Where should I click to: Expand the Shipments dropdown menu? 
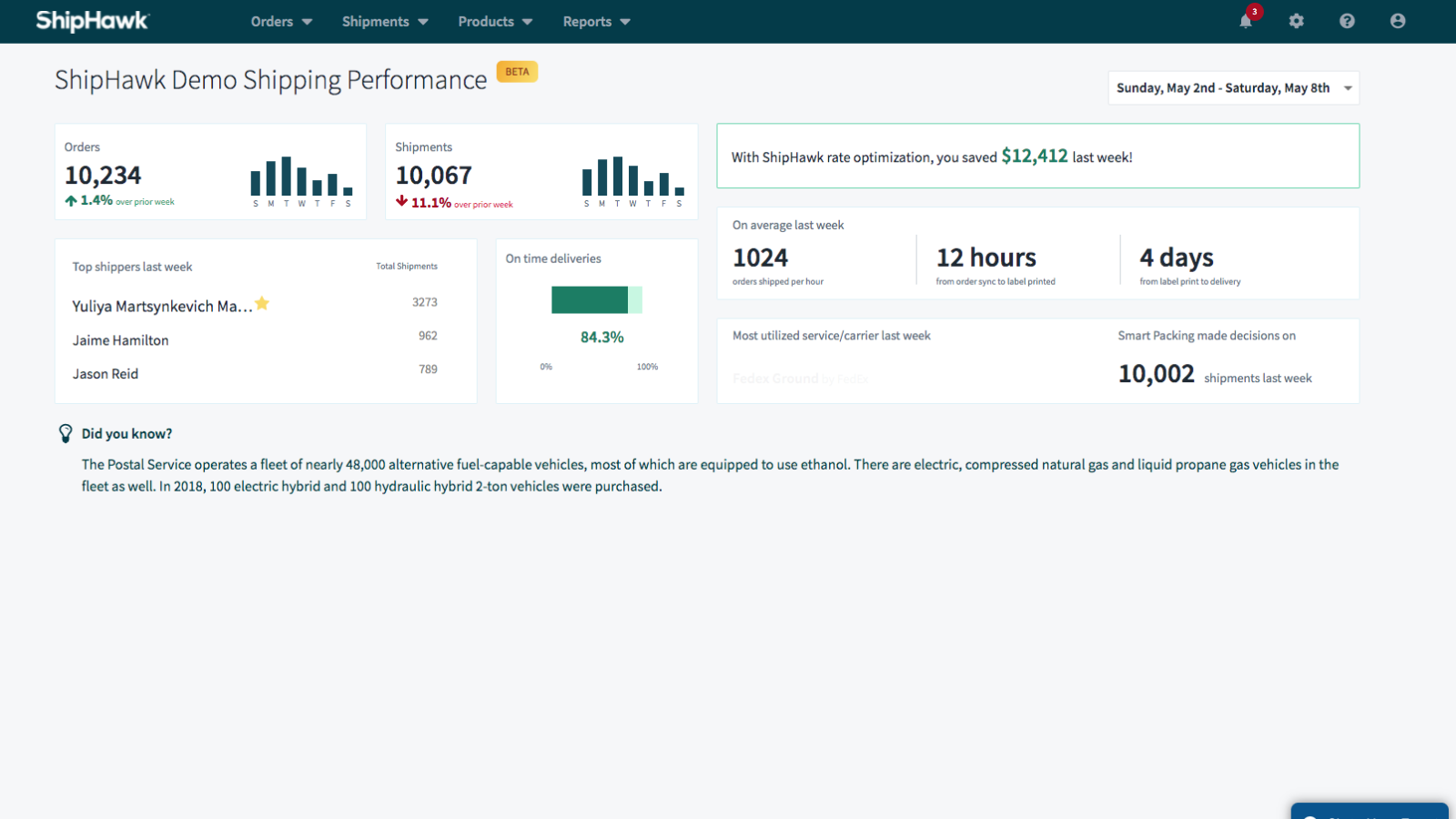(x=385, y=21)
